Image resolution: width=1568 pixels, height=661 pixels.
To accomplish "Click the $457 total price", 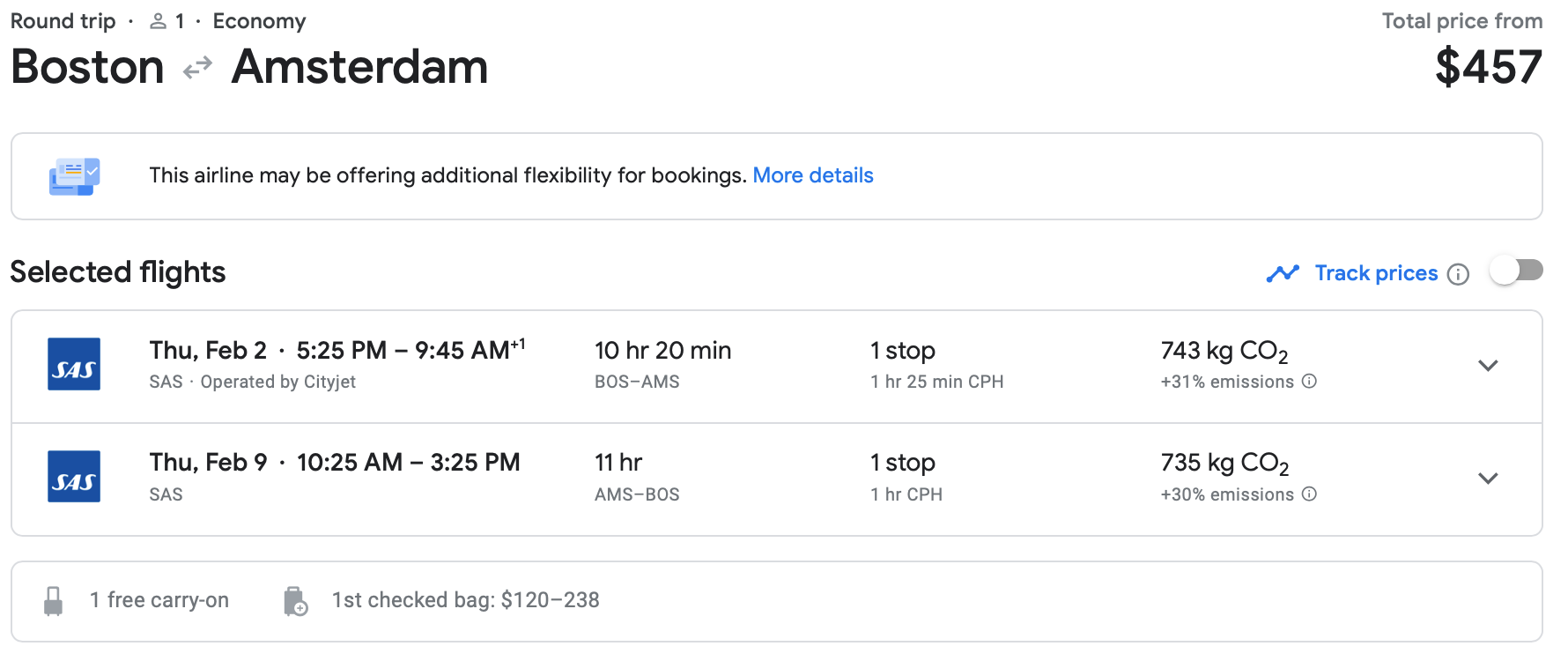I will coord(1489,67).
